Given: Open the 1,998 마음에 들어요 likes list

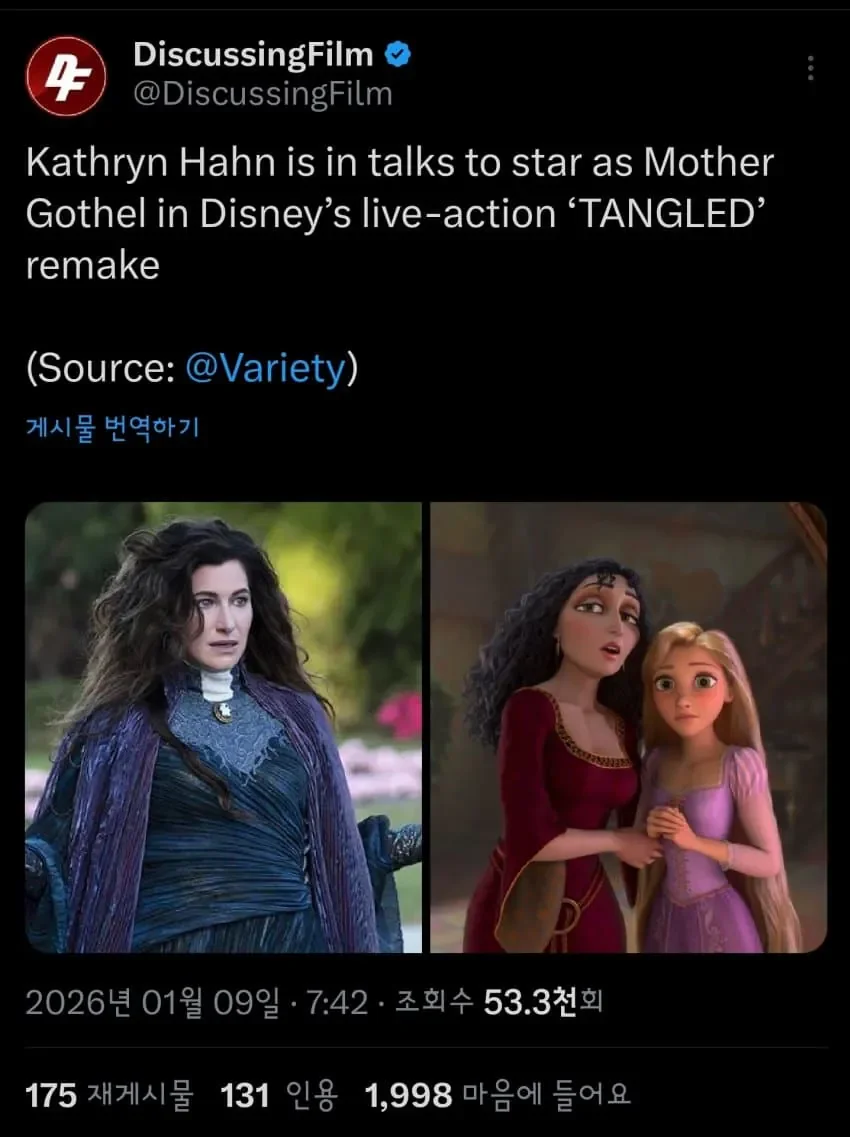Looking at the screenshot, I should [498, 1095].
